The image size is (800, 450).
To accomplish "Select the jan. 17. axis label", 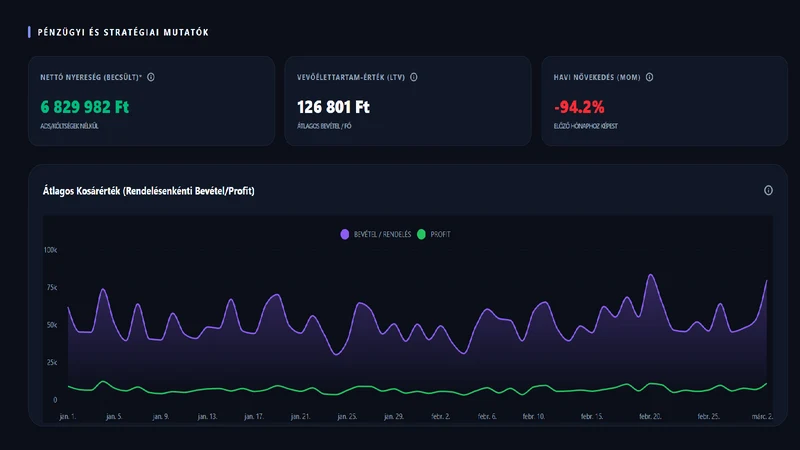I will (x=254, y=416).
